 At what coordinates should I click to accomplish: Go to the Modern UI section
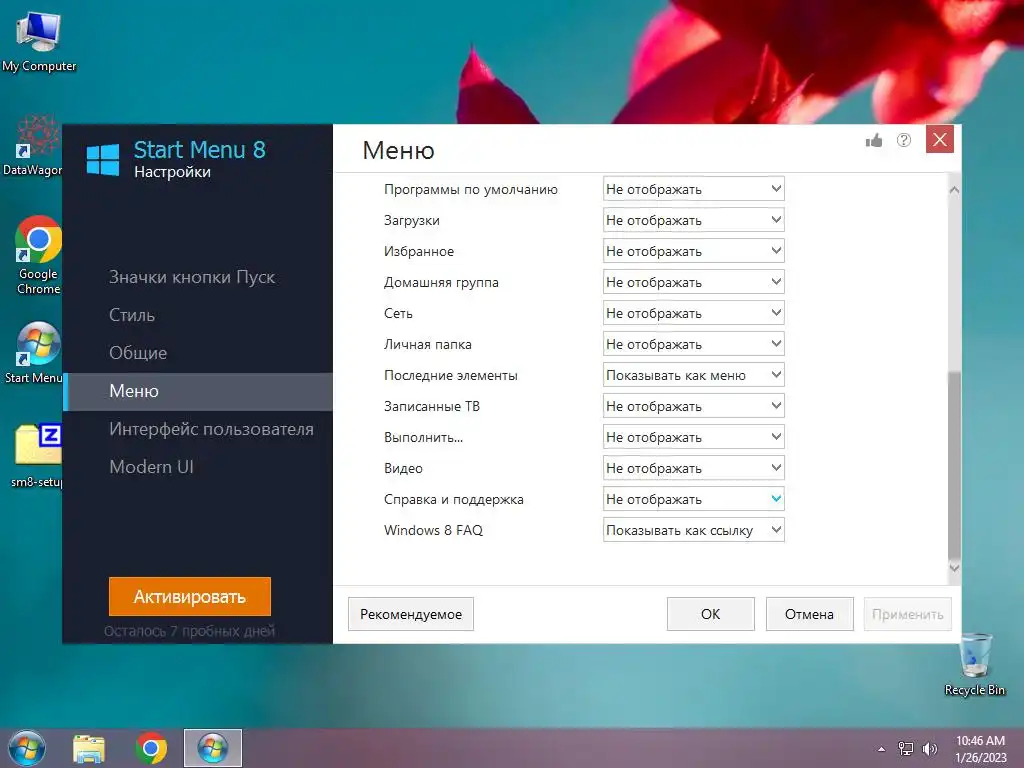(x=152, y=467)
